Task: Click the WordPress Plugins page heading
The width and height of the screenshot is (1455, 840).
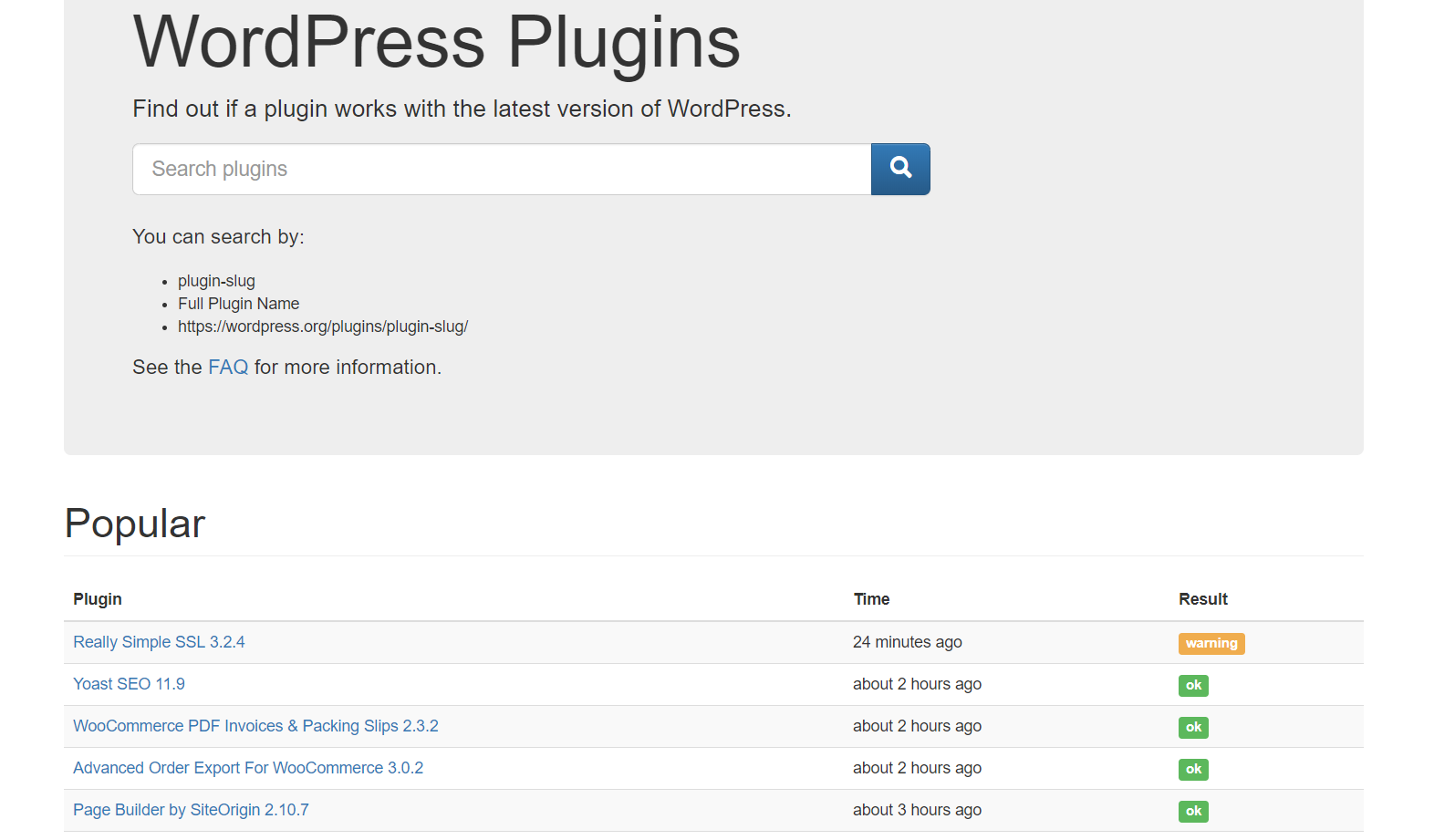Action: 436,42
